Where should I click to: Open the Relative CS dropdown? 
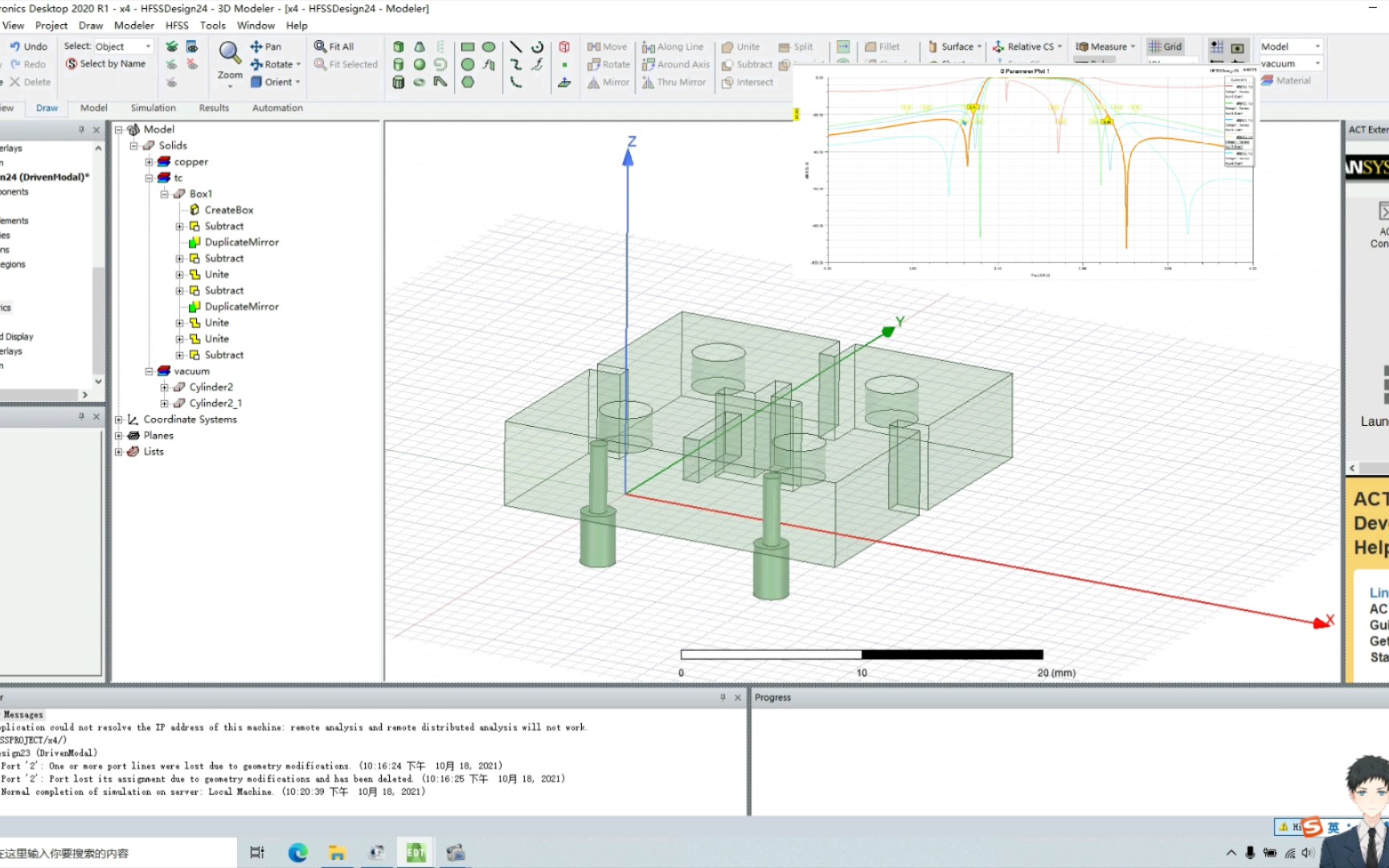(x=1060, y=47)
